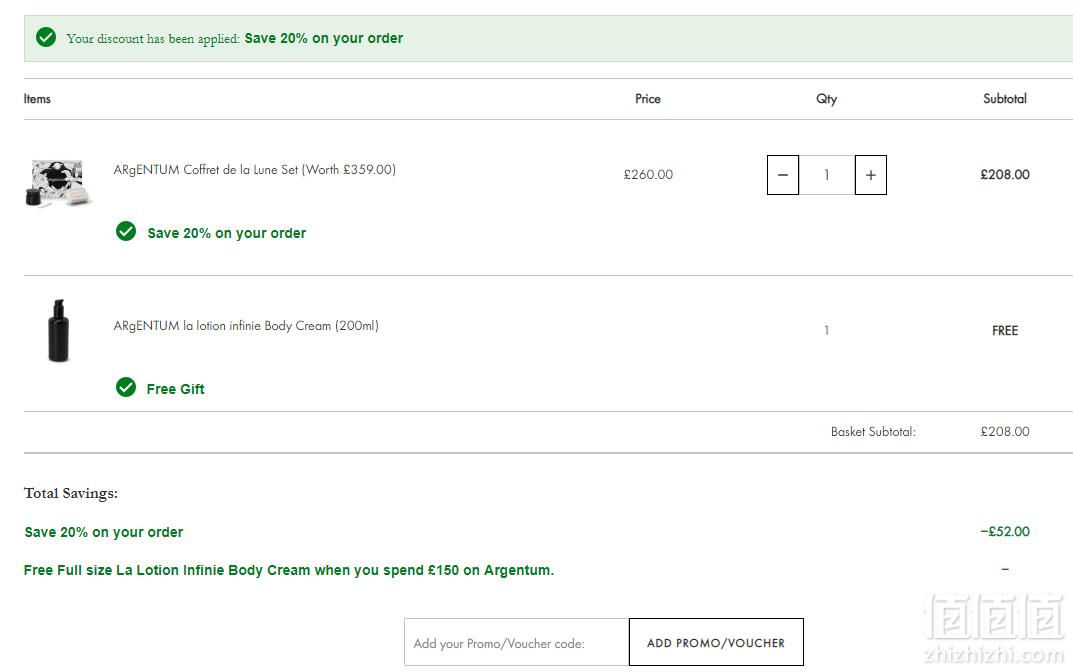
Task: Increase quantity of Coffret de la Lune Set
Action: coord(870,175)
